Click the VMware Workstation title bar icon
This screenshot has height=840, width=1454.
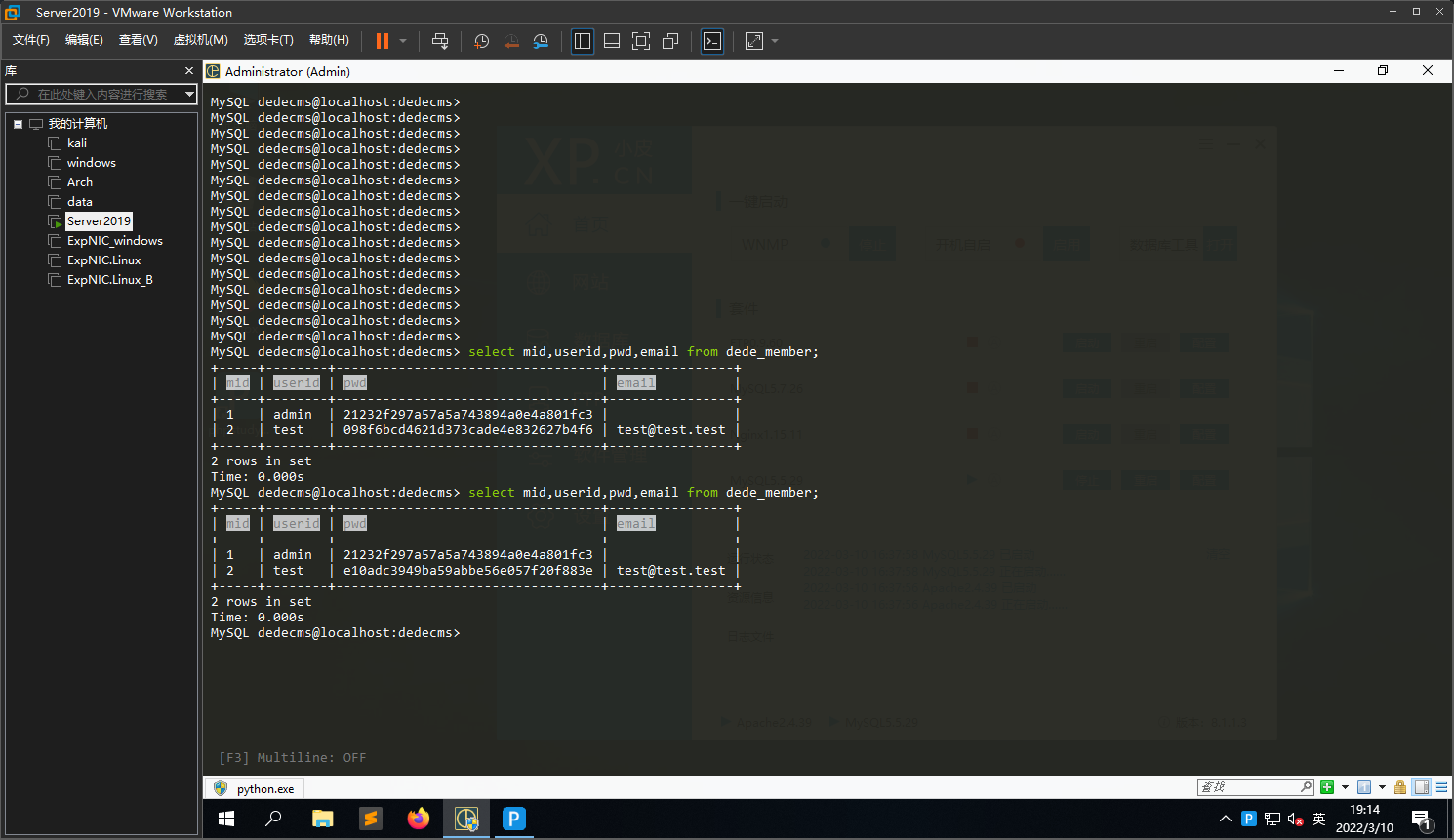pyautogui.click(x=13, y=12)
